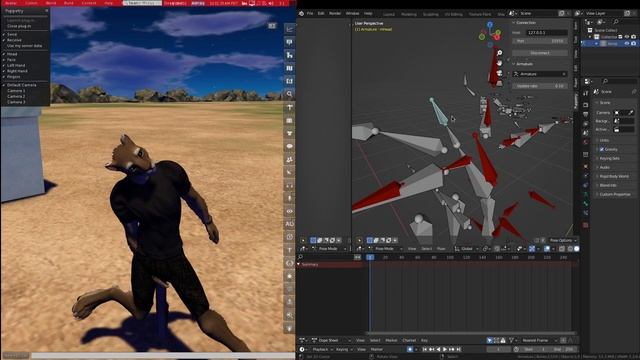Click the viewport pan hand gizmo
This screenshot has height=360, width=640.
(499, 63)
